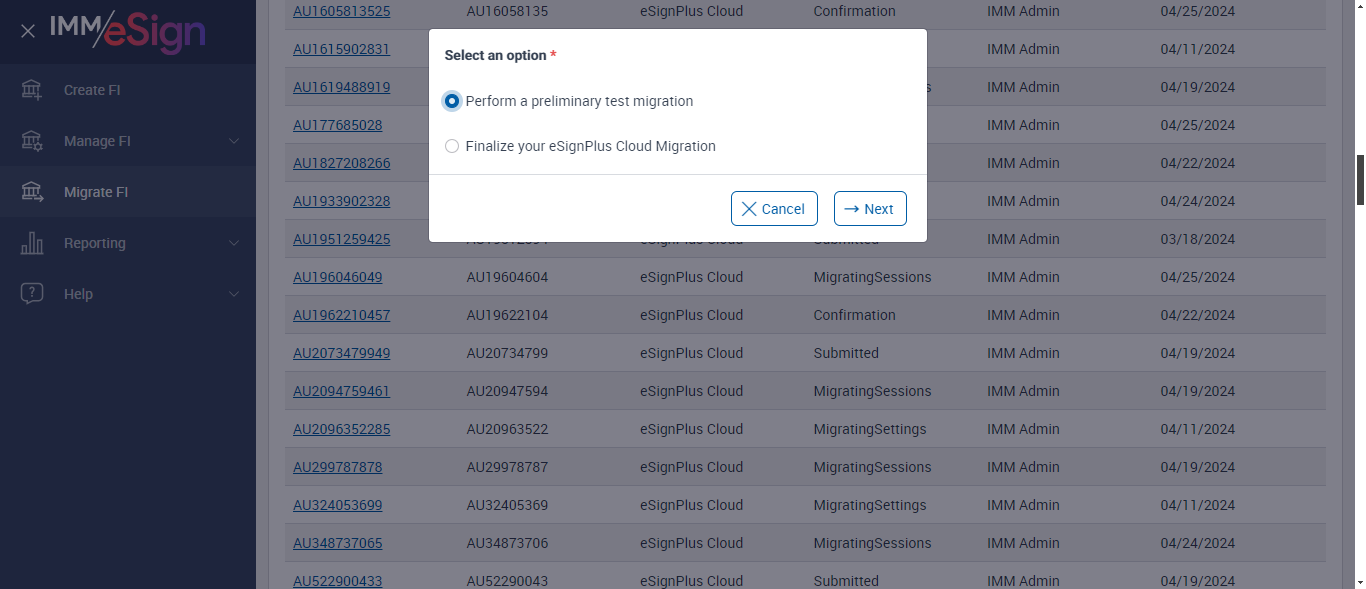
Task: Expand the Help submenu chevron
Action: (x=234, y=294)
